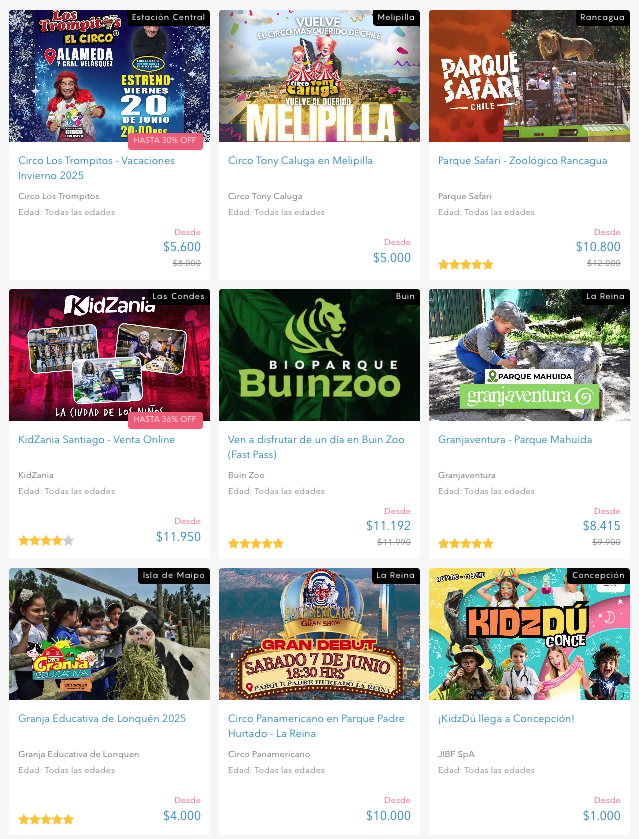Select KidZania Santiago Venta Online title

point(96,439)
